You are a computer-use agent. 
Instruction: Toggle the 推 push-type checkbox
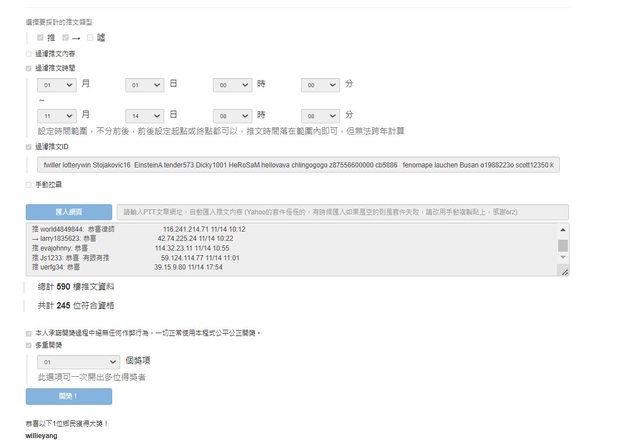pyautogui.click(x=40, y=37)
